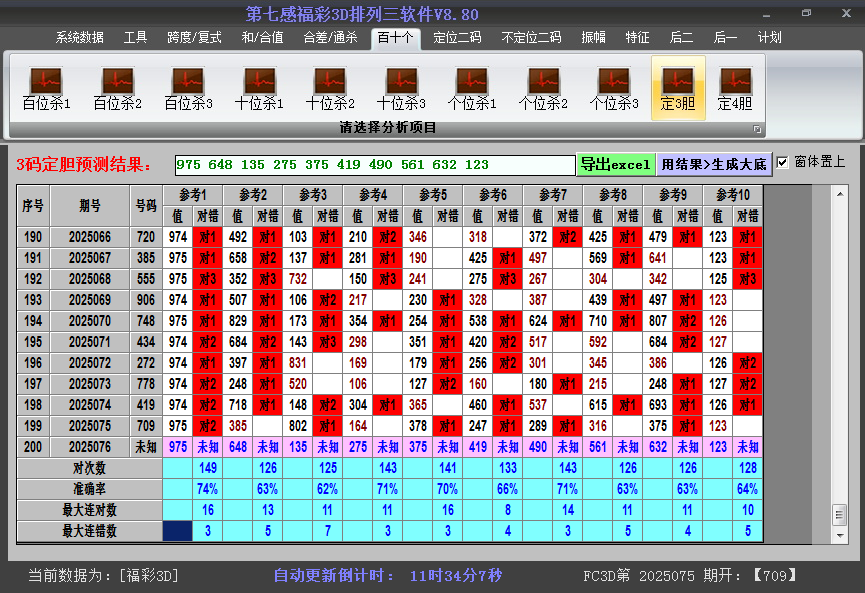This screenshot has width=865, height=593.
Task: Click the 导出excel button
Action: point(616,164)
